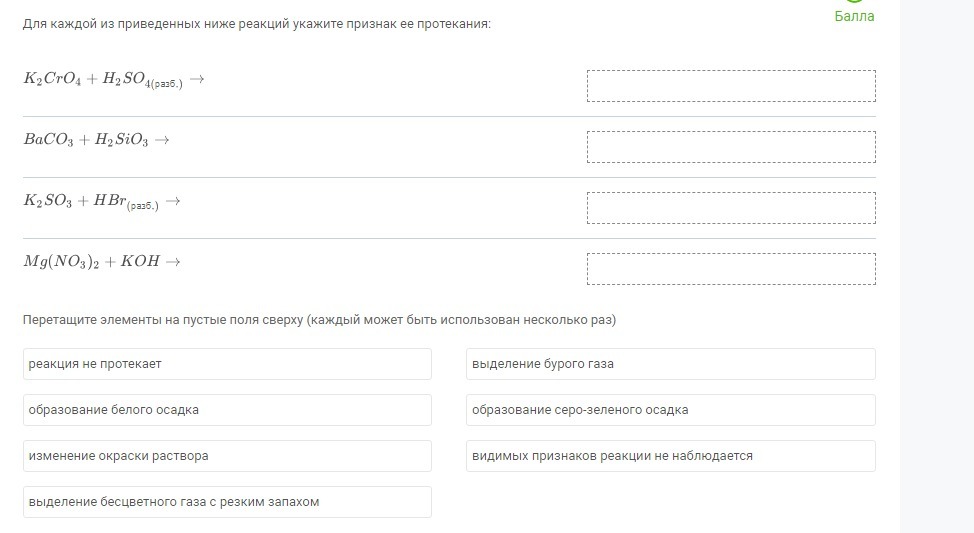The width and height of the screenshot is (974, 533).
Task: Click the K2CrO4 + H2SO4 reaction formula
Action: tap(114, 80)
